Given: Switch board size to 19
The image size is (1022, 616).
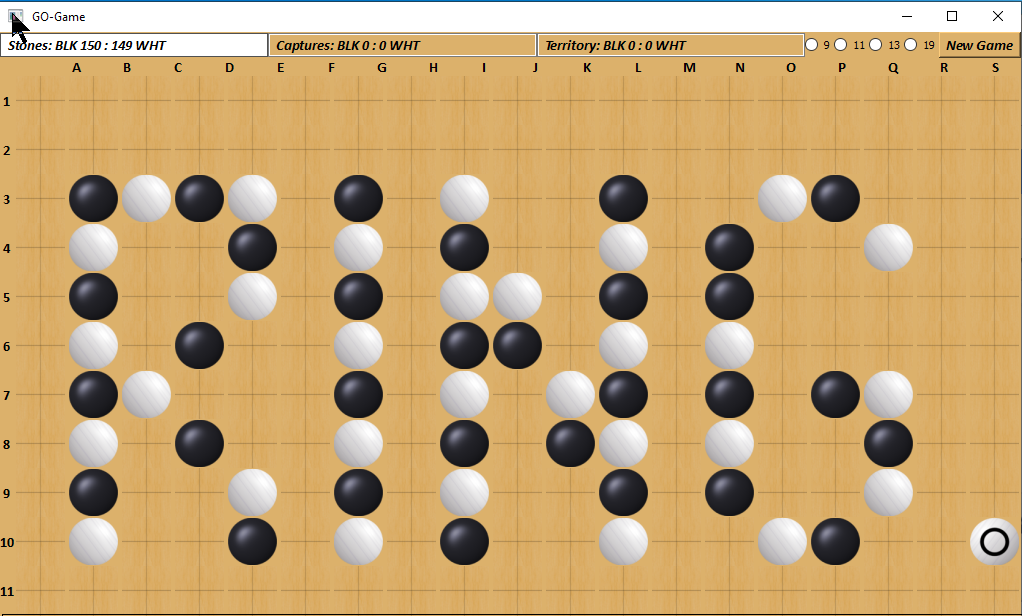Looking at the screenshot, I should pyautogui.click(x=911, y=45).
